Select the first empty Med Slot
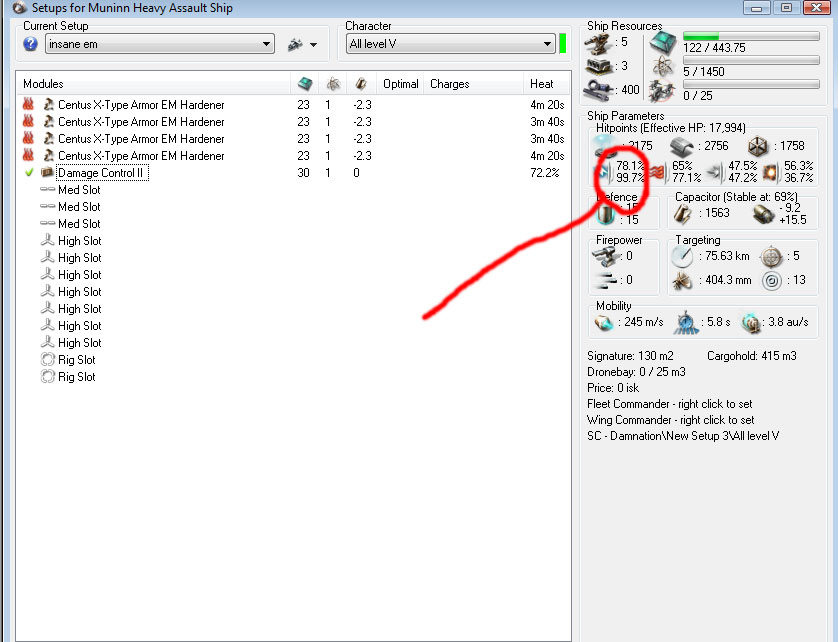The image size is (838, 642). coord(79,190)
